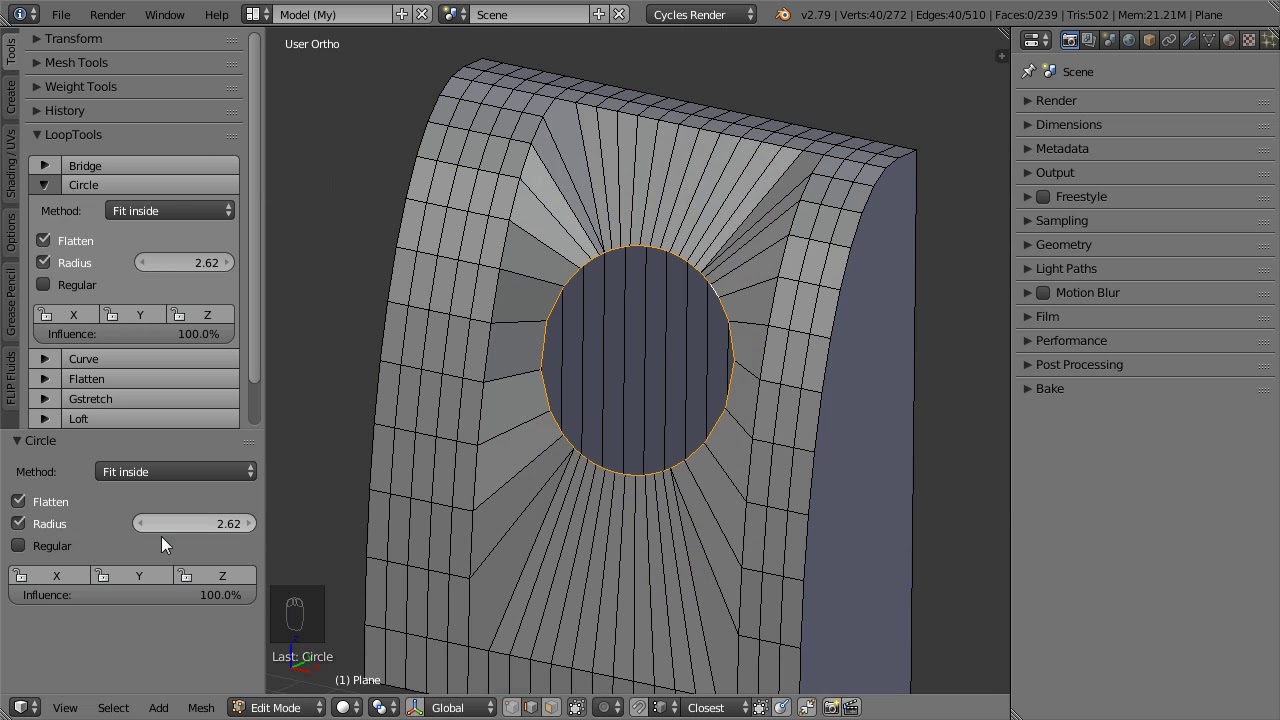Open the Constraints chain-link properties icon
1280x720 pixels.
click(x=1169, y=40)
